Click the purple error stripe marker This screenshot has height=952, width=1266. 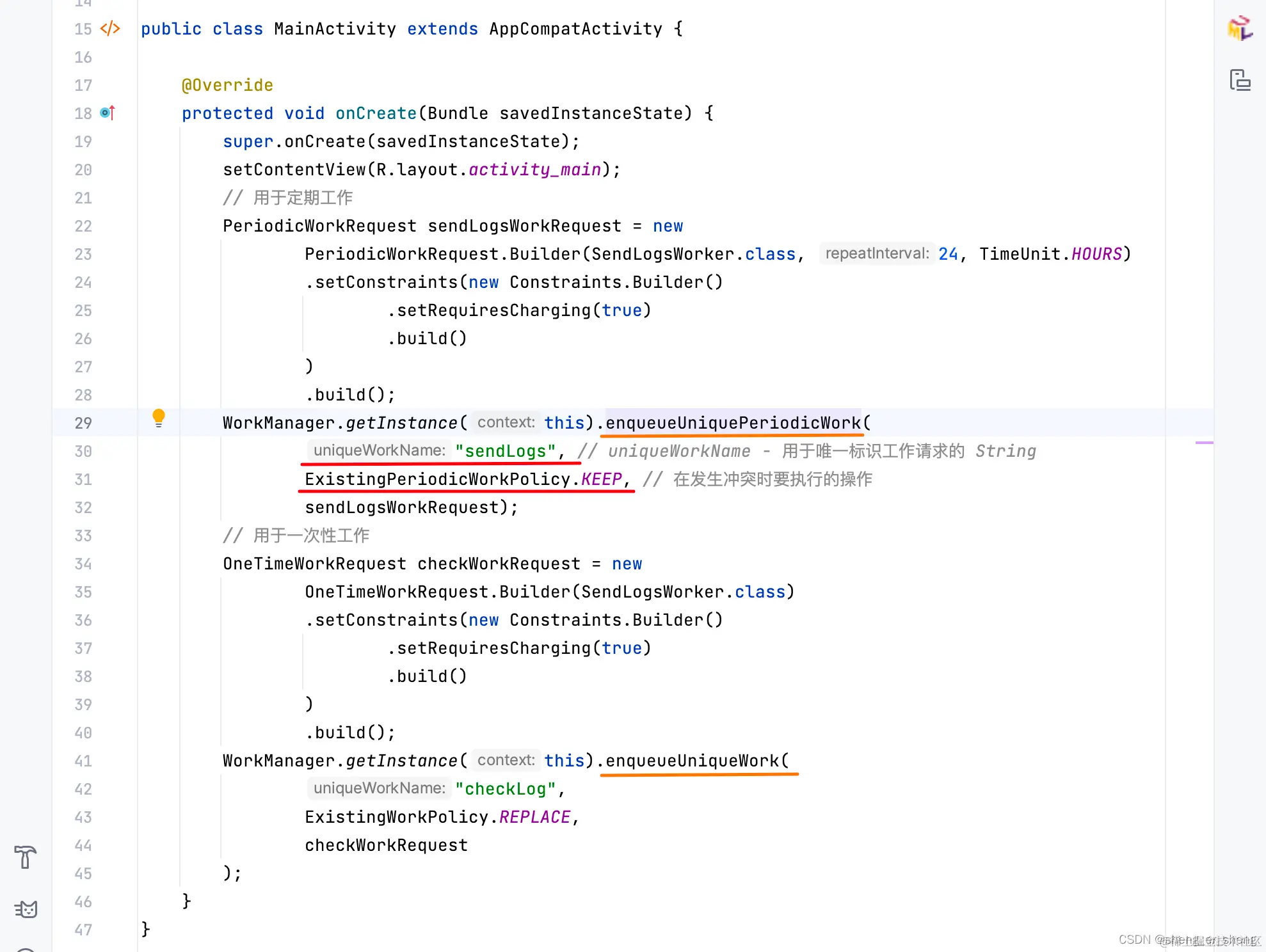1204,442
